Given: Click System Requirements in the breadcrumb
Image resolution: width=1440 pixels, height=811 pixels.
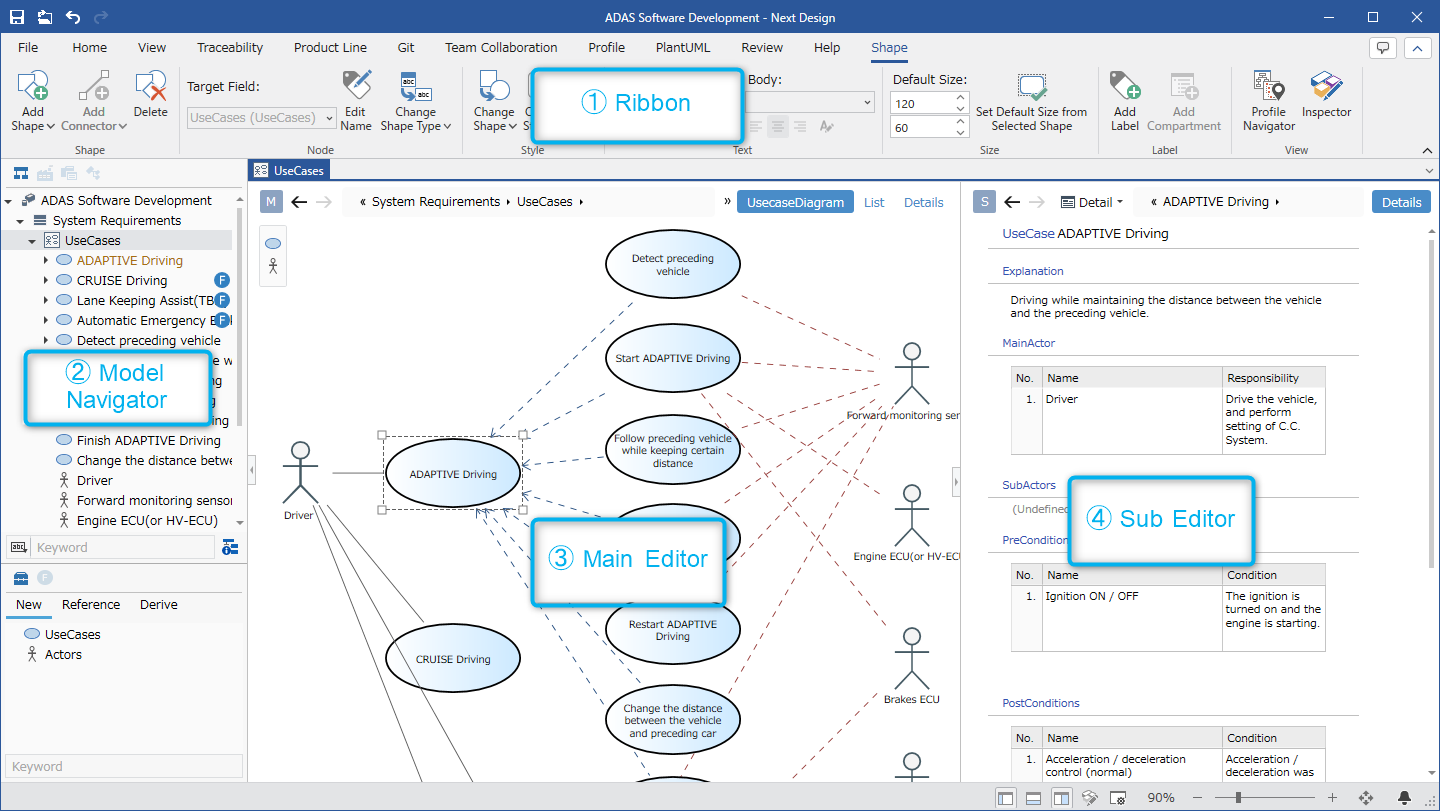Looking at the screenshot, I should (436, 202).
